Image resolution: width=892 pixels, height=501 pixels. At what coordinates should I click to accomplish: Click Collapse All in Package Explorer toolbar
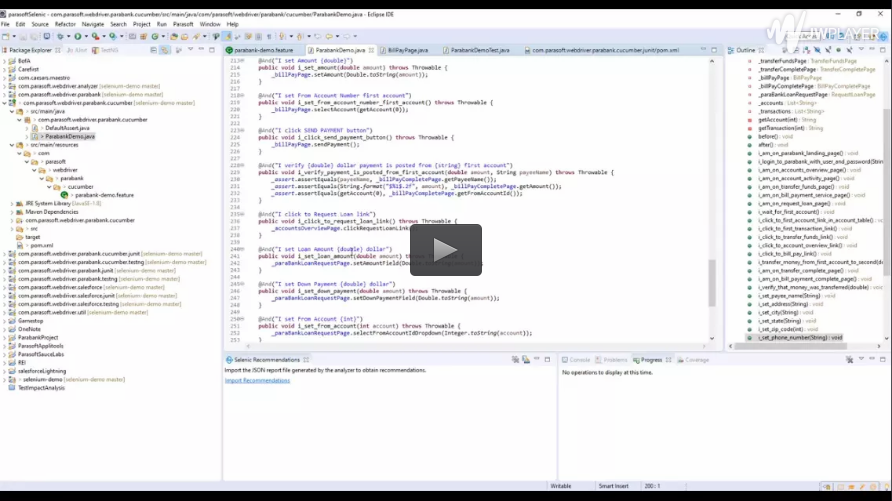(154, 50)
